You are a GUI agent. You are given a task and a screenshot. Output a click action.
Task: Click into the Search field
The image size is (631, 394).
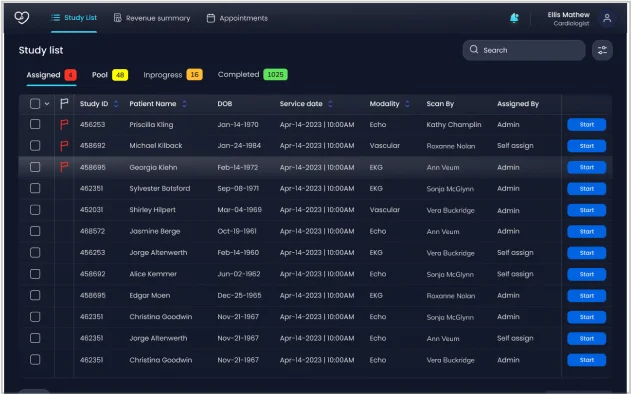coord(524,50)
